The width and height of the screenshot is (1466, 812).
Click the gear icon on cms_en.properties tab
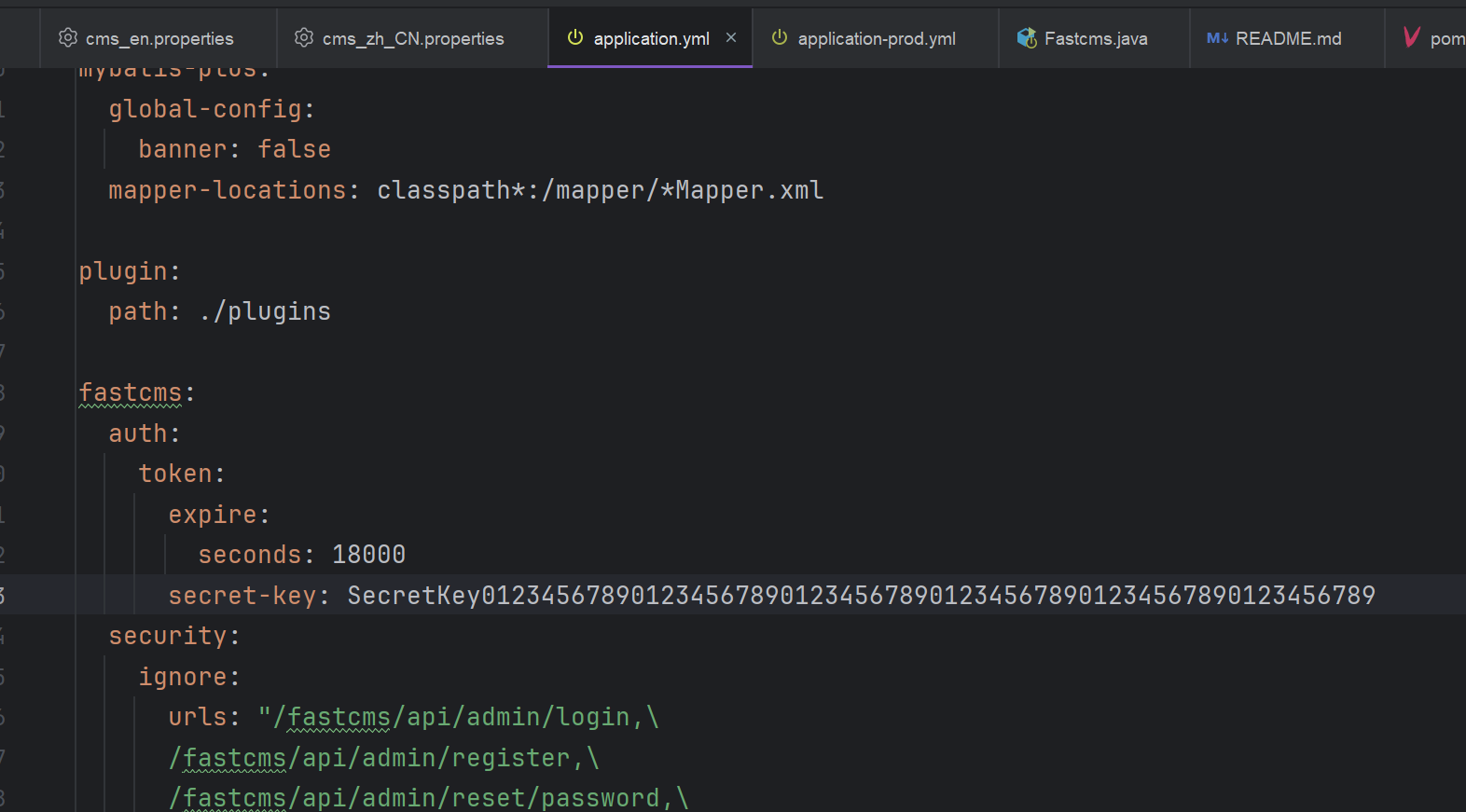pyautogui.click(x=68, y=37)
